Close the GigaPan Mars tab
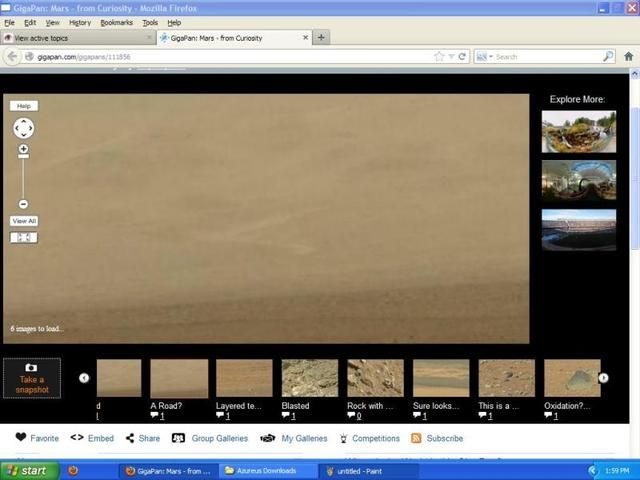The image size is (640, 480). click(x=305, y=38)
